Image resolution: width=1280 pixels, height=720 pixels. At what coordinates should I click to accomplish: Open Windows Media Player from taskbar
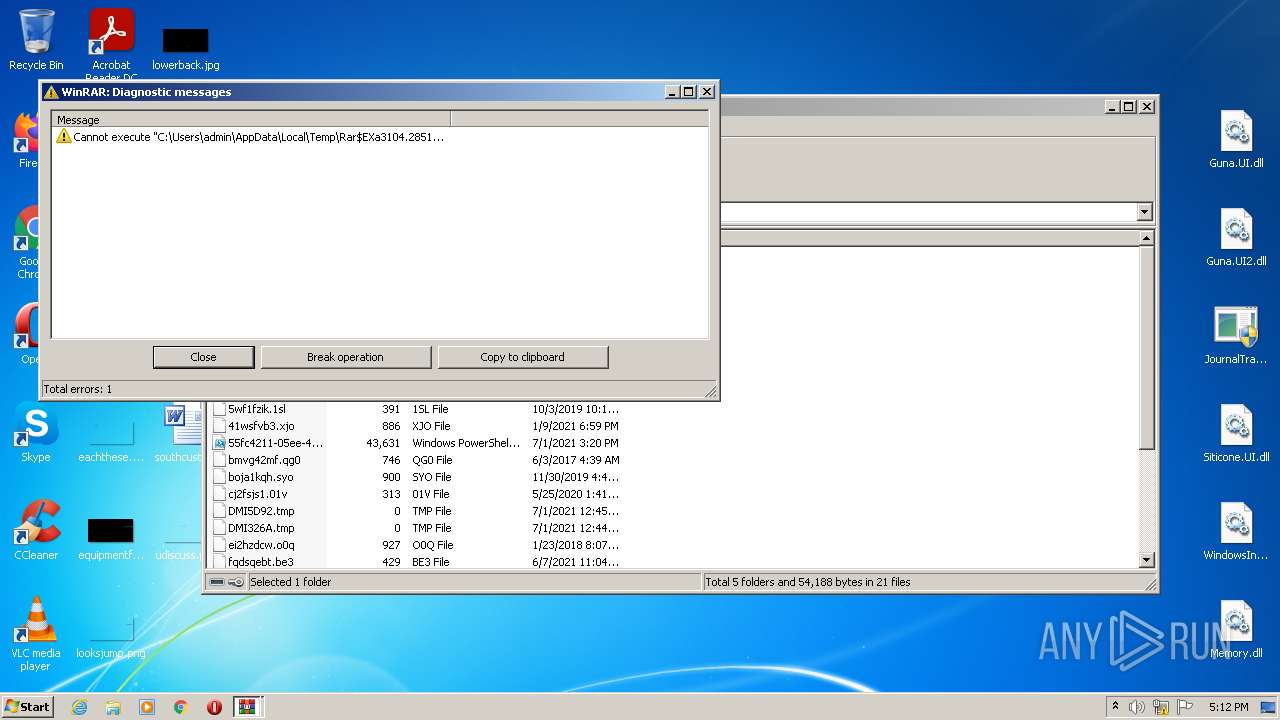pyautogui.click(x=147, y=707)
